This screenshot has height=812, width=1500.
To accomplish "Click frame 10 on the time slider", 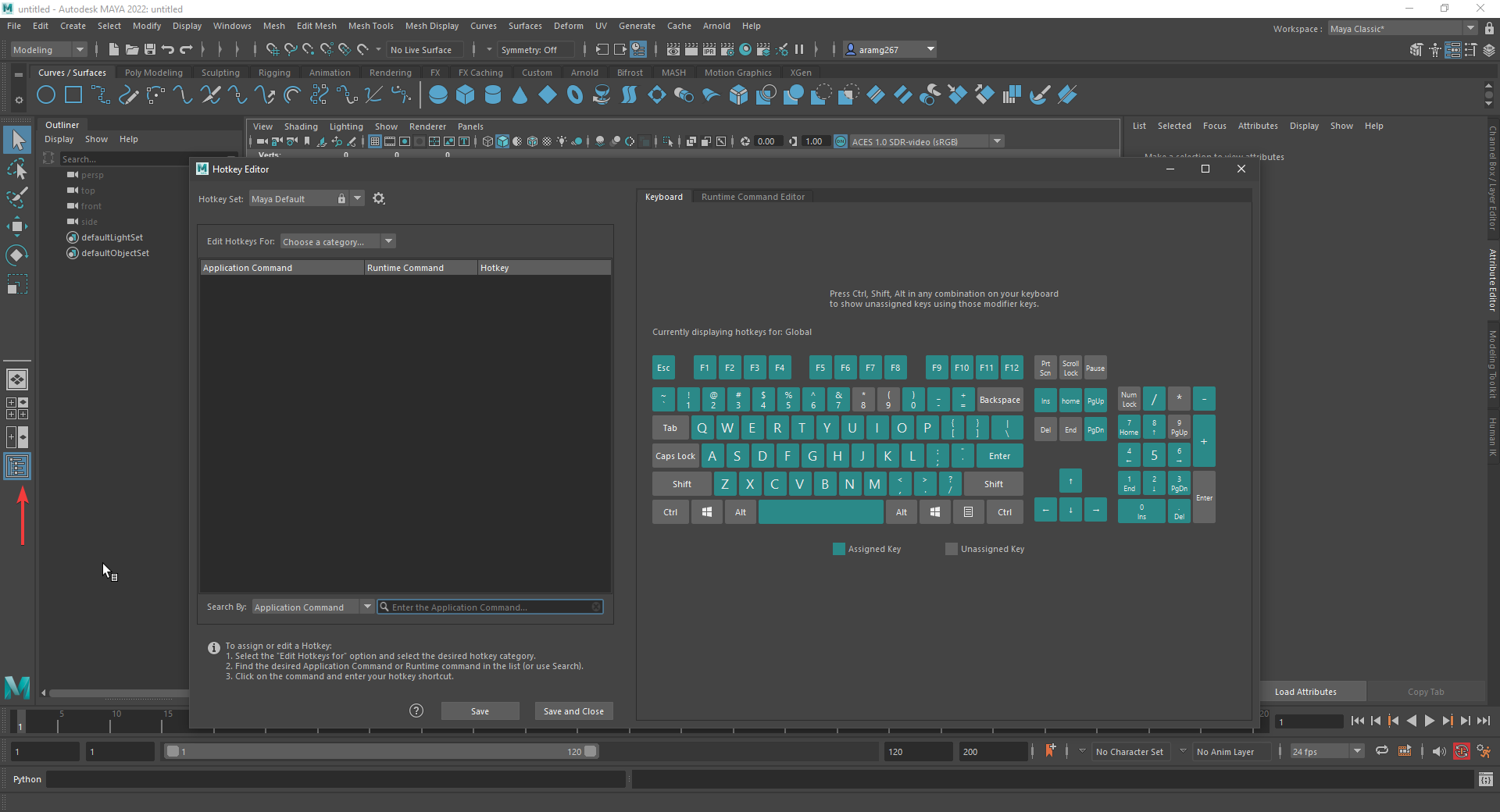I will [111, 721].
